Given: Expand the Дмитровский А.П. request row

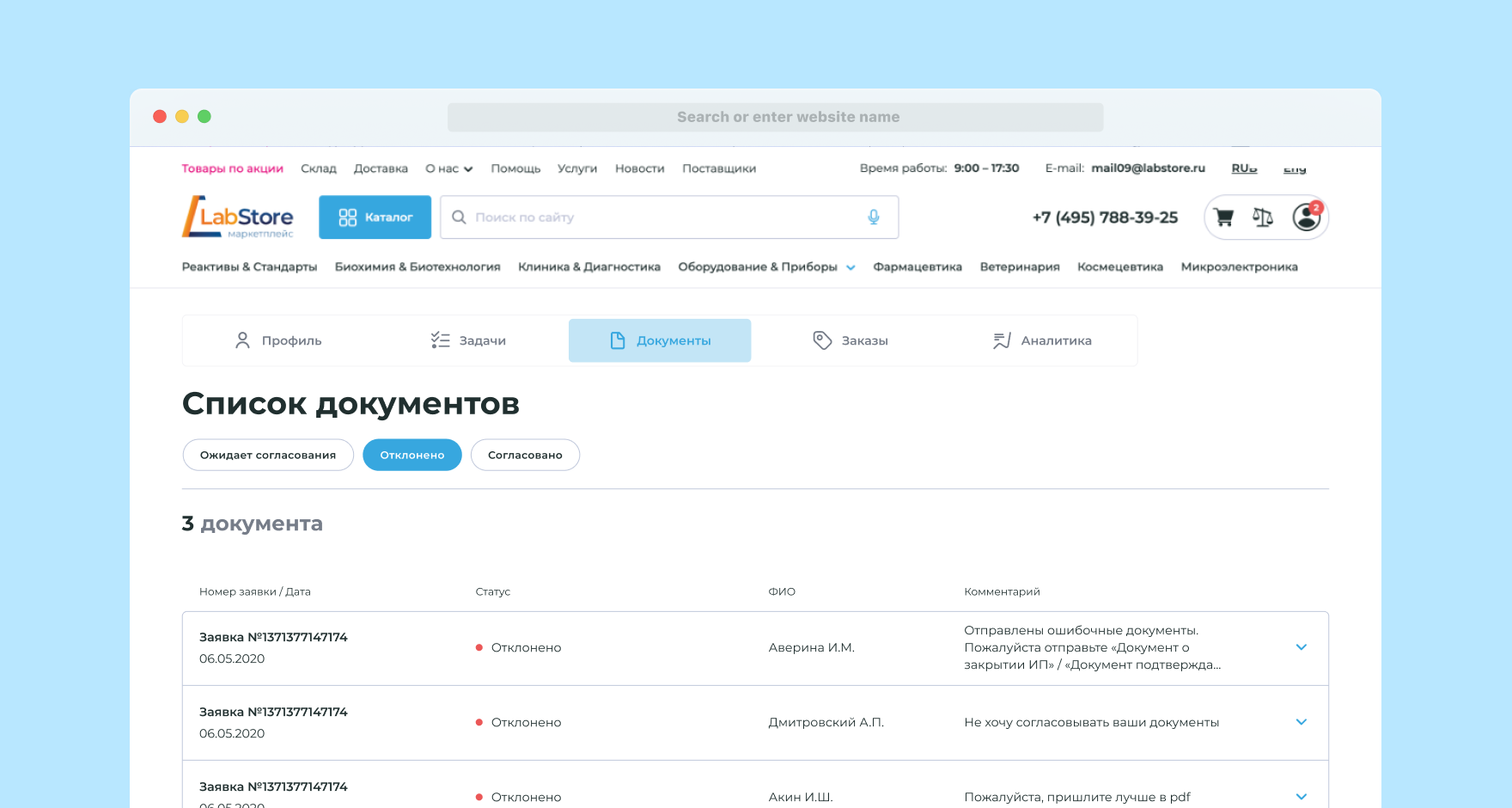Looking at the screenshot, I should [x=1301, y=722].
